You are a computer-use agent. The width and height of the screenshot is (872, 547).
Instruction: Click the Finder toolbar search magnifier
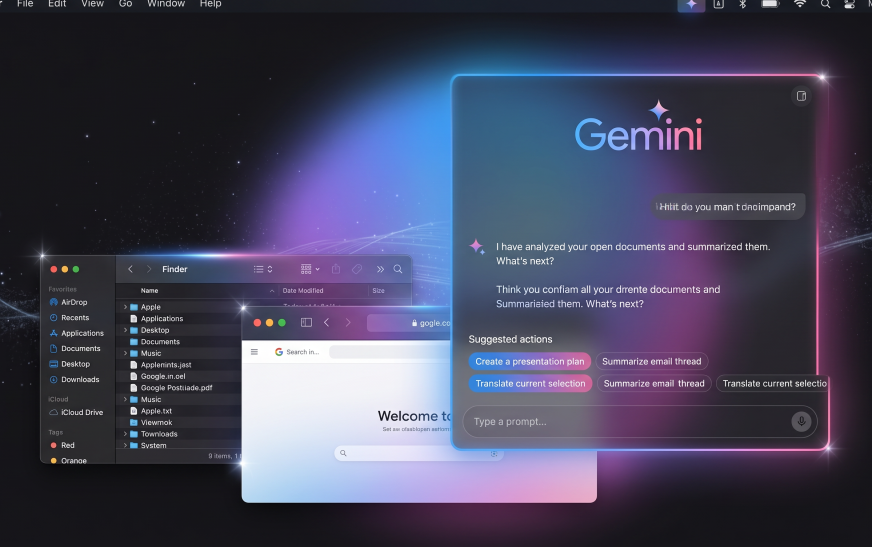(398, 269)
